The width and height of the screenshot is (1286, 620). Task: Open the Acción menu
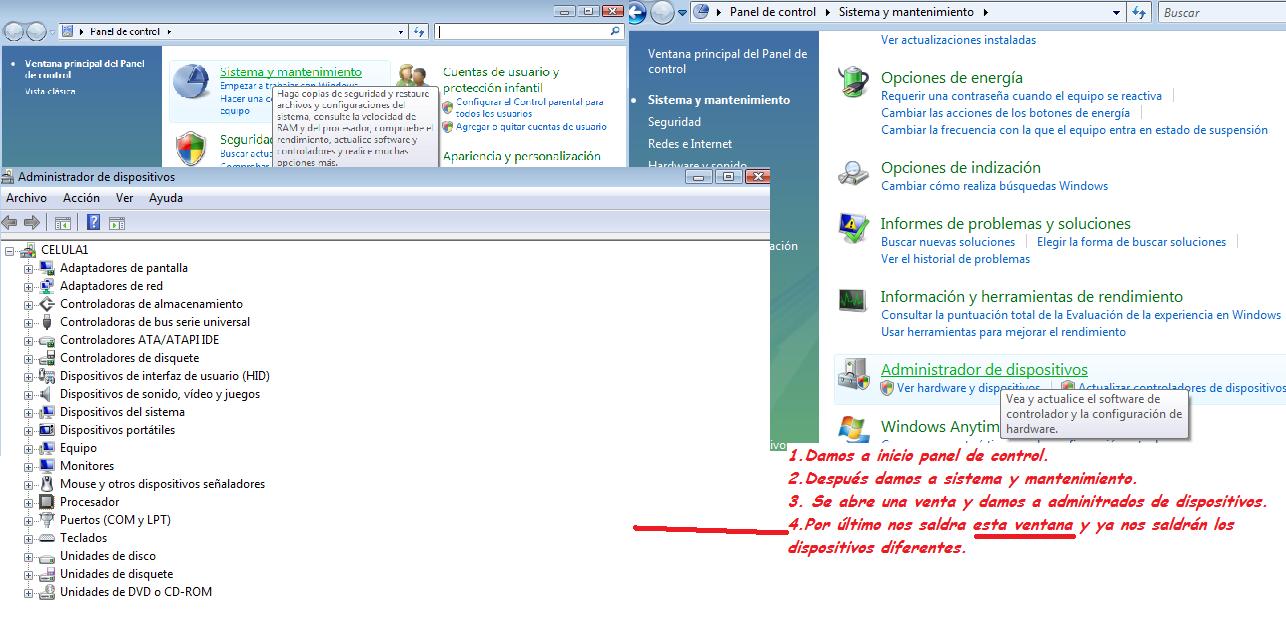pyautogui.click(x=81, y=198)
